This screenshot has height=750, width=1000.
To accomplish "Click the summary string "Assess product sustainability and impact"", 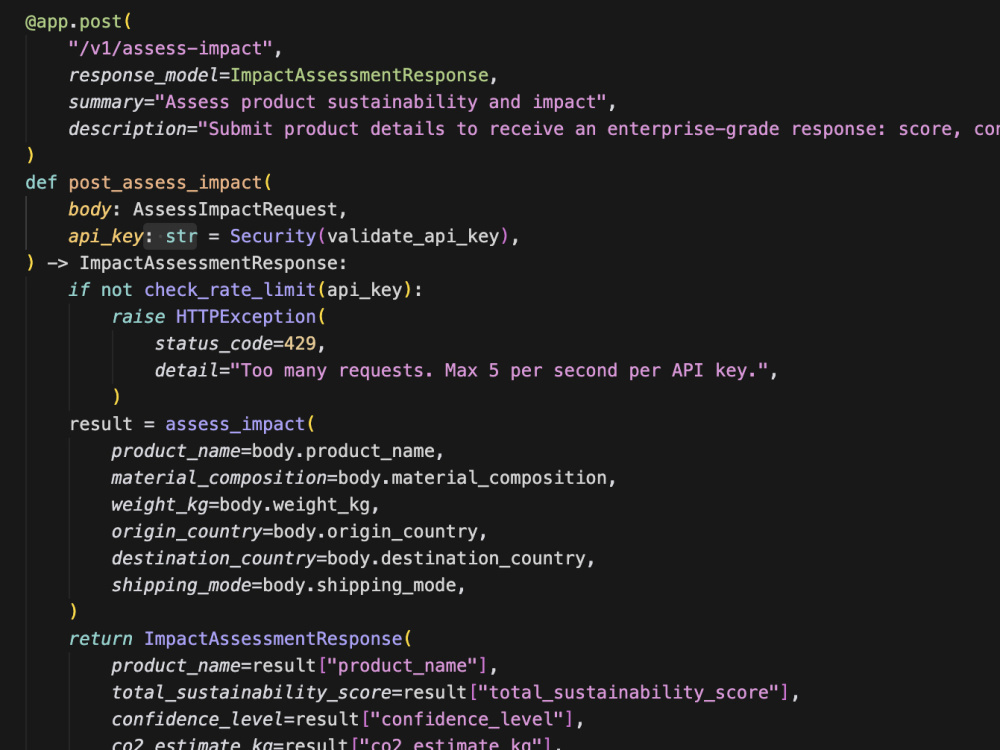I will (x=381, y=102).
